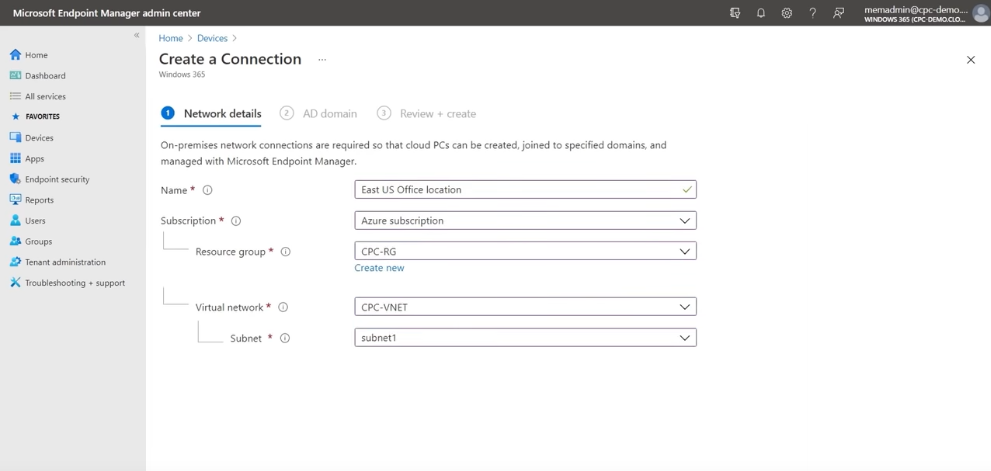
Task: Expand the subnet1 dropdown
Action: click(525, 338)
